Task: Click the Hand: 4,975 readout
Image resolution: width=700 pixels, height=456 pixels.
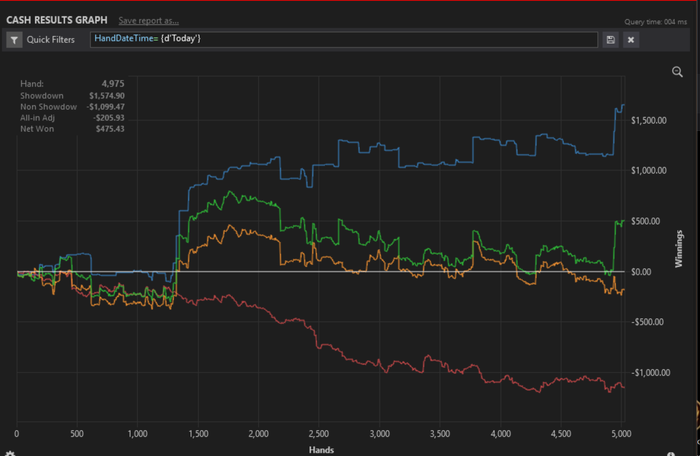Action: point(72,84)
